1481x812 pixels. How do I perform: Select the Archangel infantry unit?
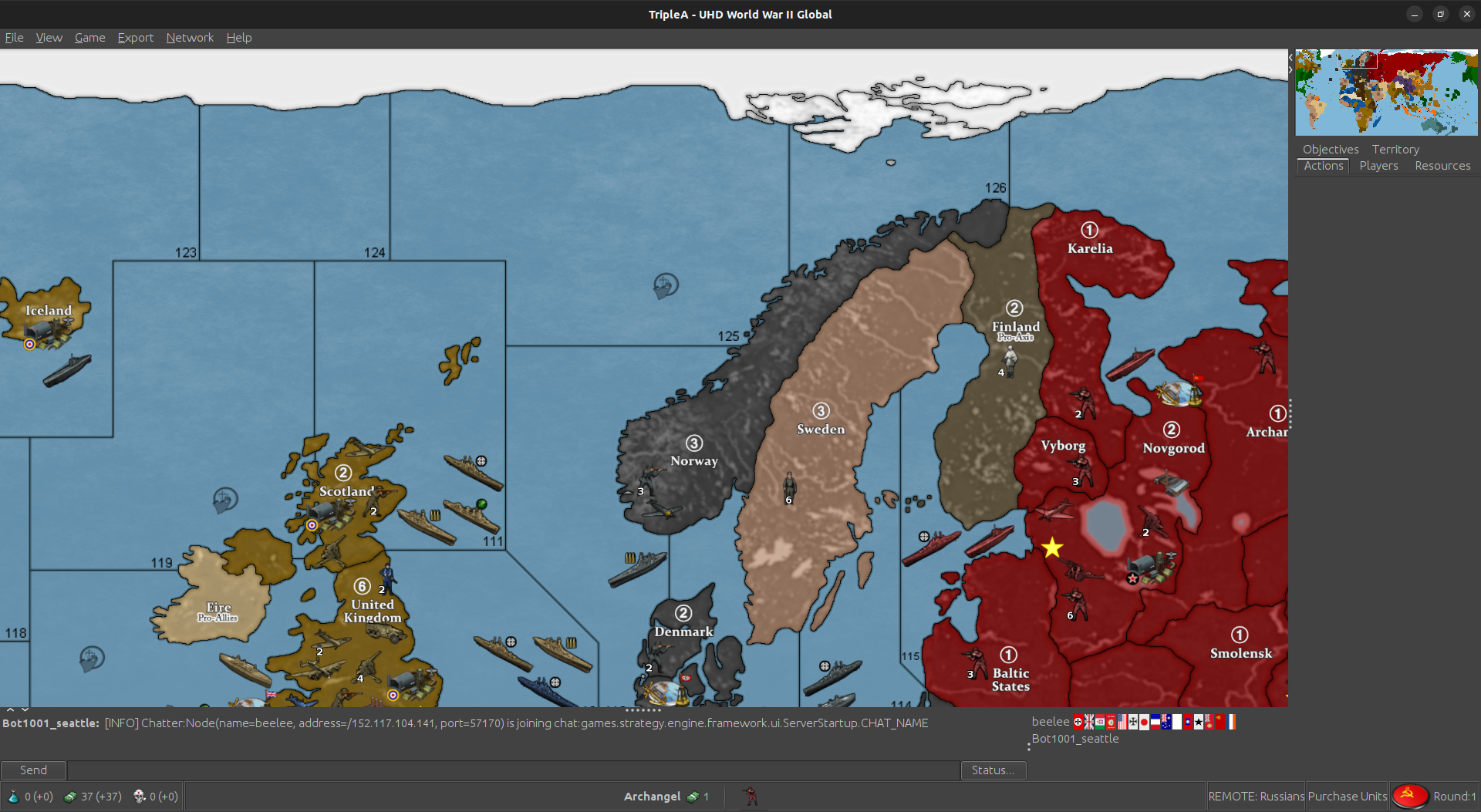pyautogui.click(x=1263, y=357)
